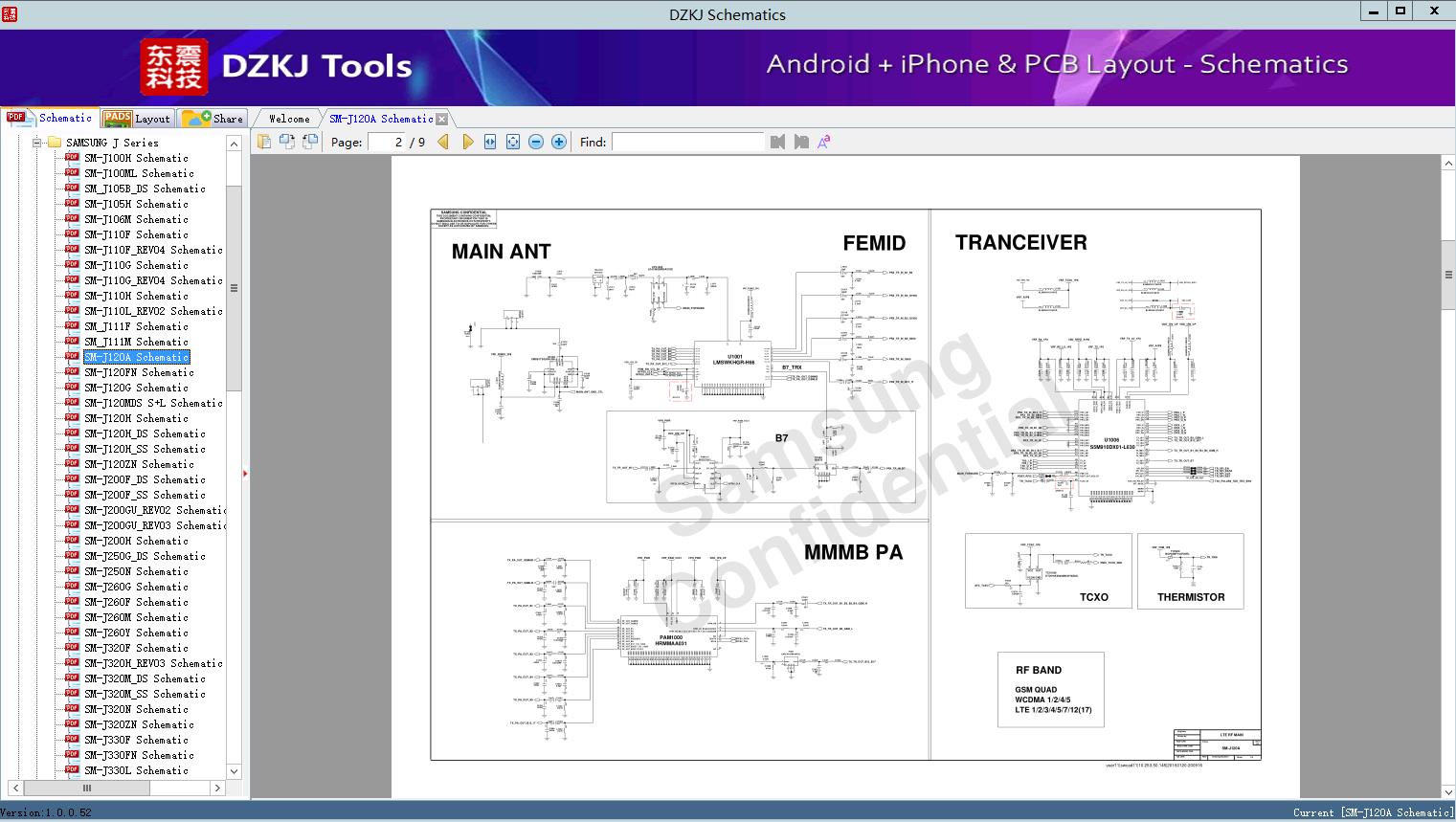Find the previous search match
Image resolution: width=1456 pixels, height=822 pixels.
(777, 142)
